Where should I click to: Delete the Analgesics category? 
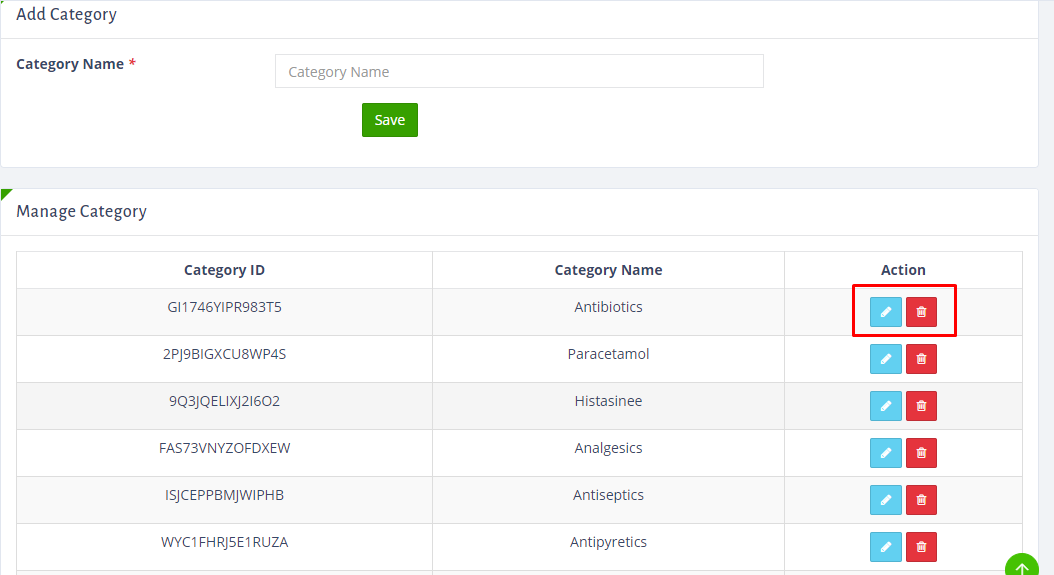click(x=921, y=453)
